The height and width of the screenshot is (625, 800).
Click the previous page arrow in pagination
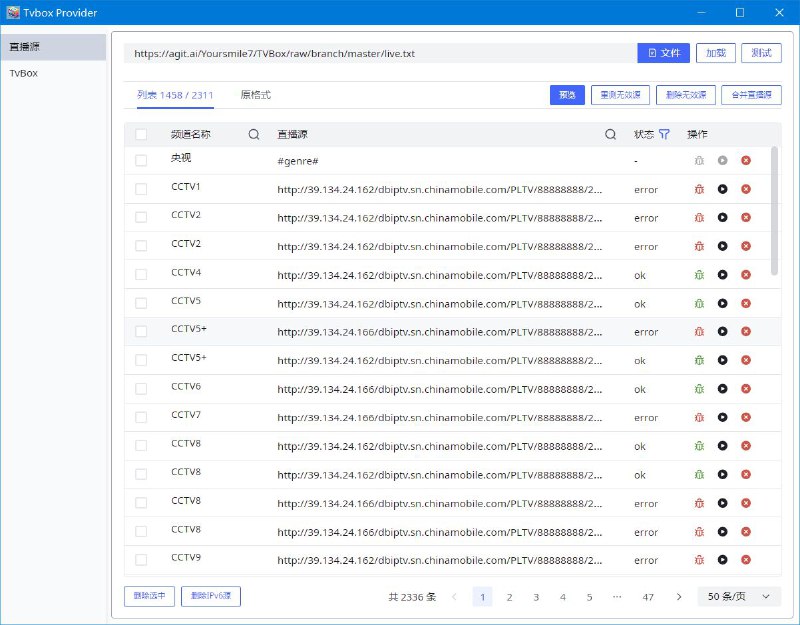click(454, 595)
